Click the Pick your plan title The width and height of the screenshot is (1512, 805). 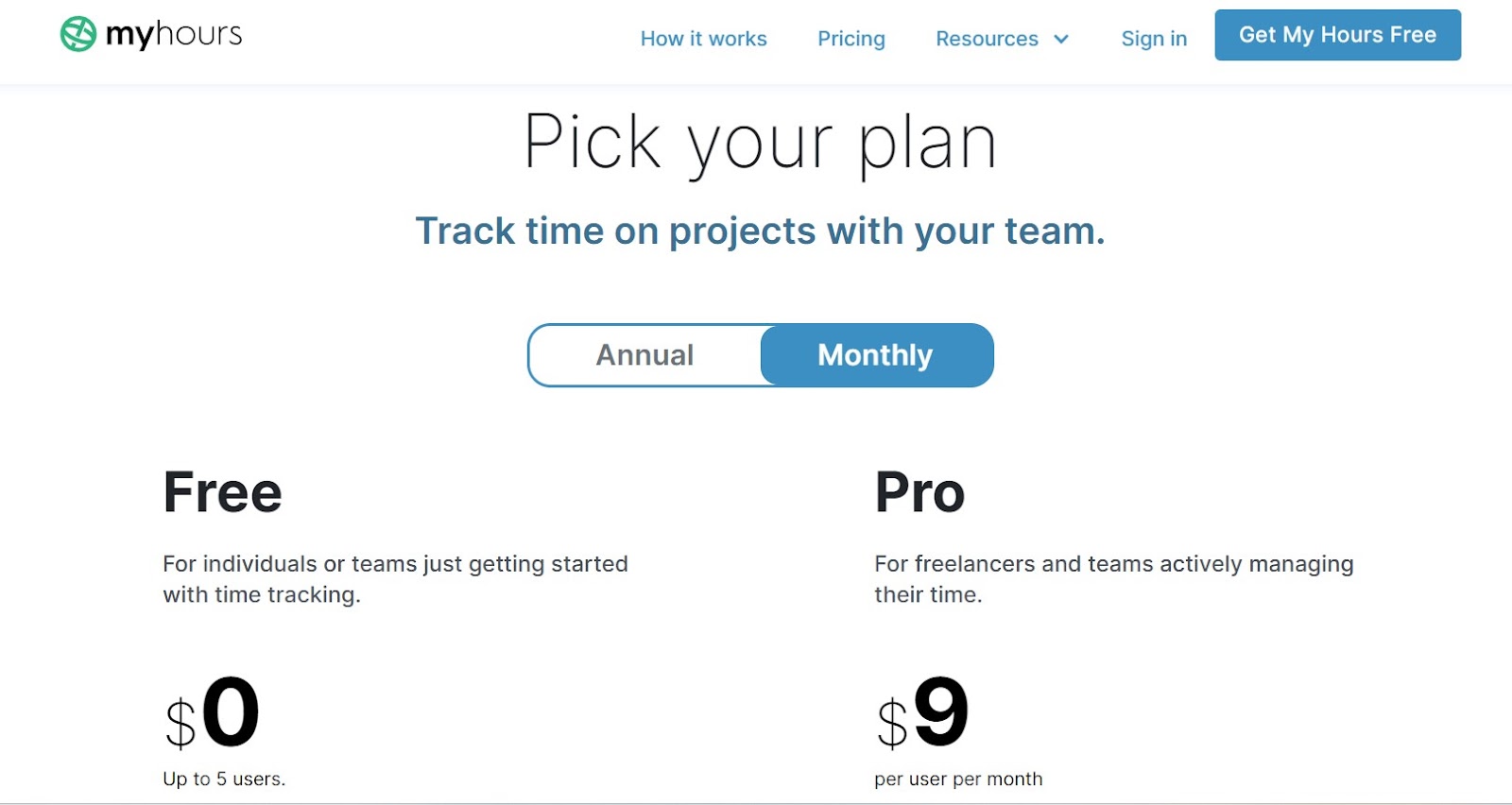point(760,142)
